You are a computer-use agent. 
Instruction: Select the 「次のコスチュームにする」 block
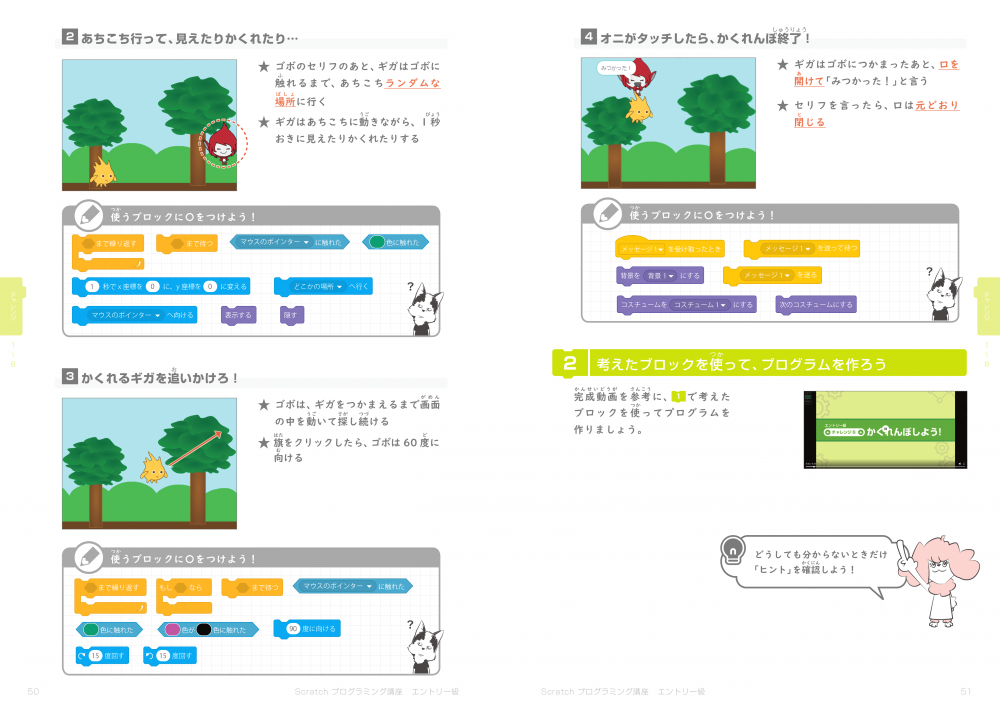817,304
